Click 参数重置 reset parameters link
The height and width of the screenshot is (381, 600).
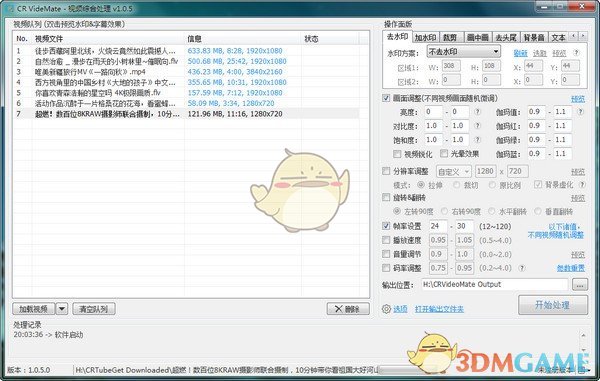[571, 268]
